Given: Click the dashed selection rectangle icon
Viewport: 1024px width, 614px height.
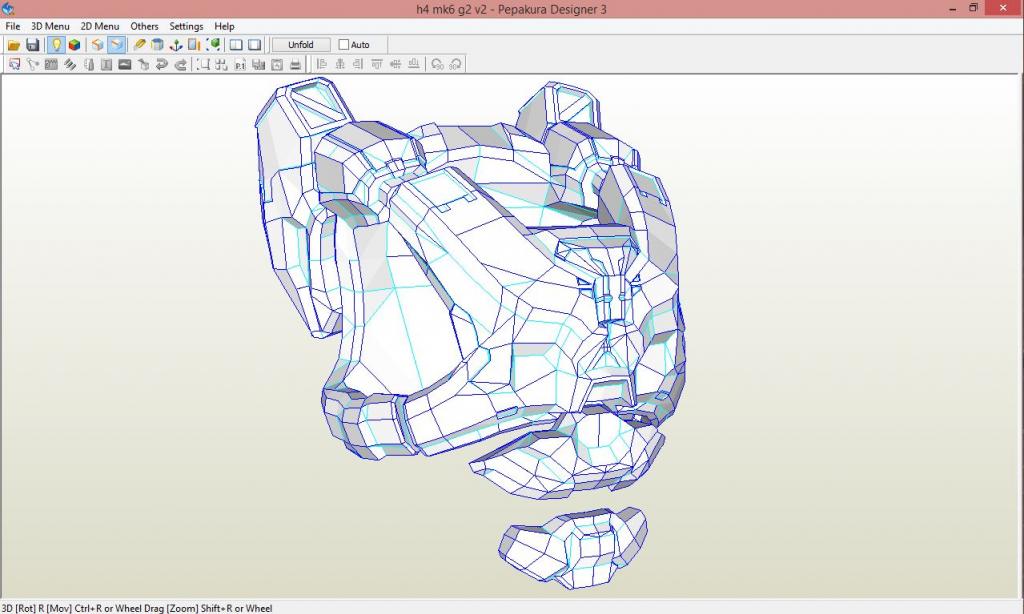Looking at the screenshot, I should tap(203, 64).
